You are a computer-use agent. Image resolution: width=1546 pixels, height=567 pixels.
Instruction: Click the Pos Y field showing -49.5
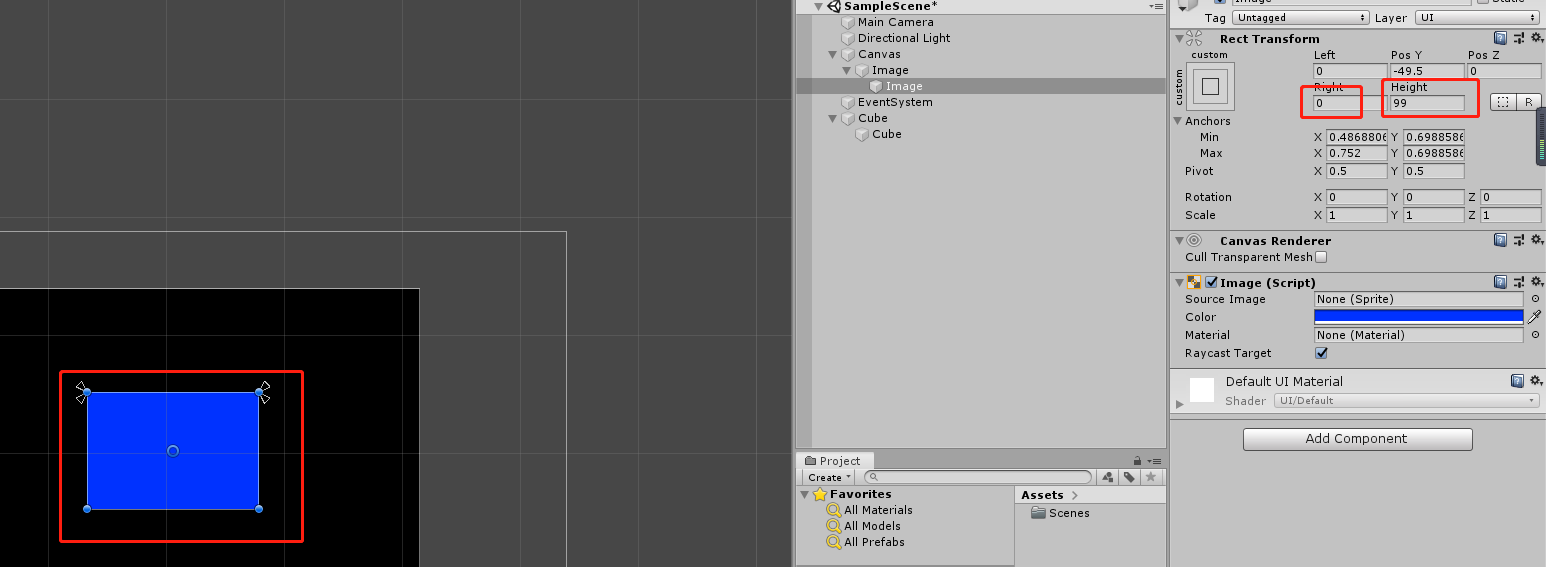(1427, 71)
